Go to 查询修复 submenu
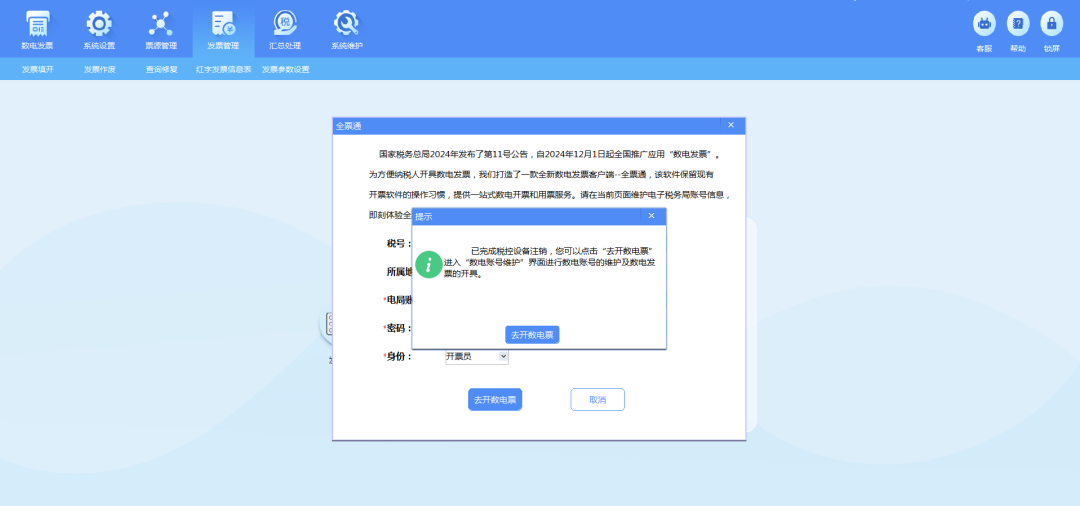The height and width of the screenshot is (506, 1080). (161, 70)
